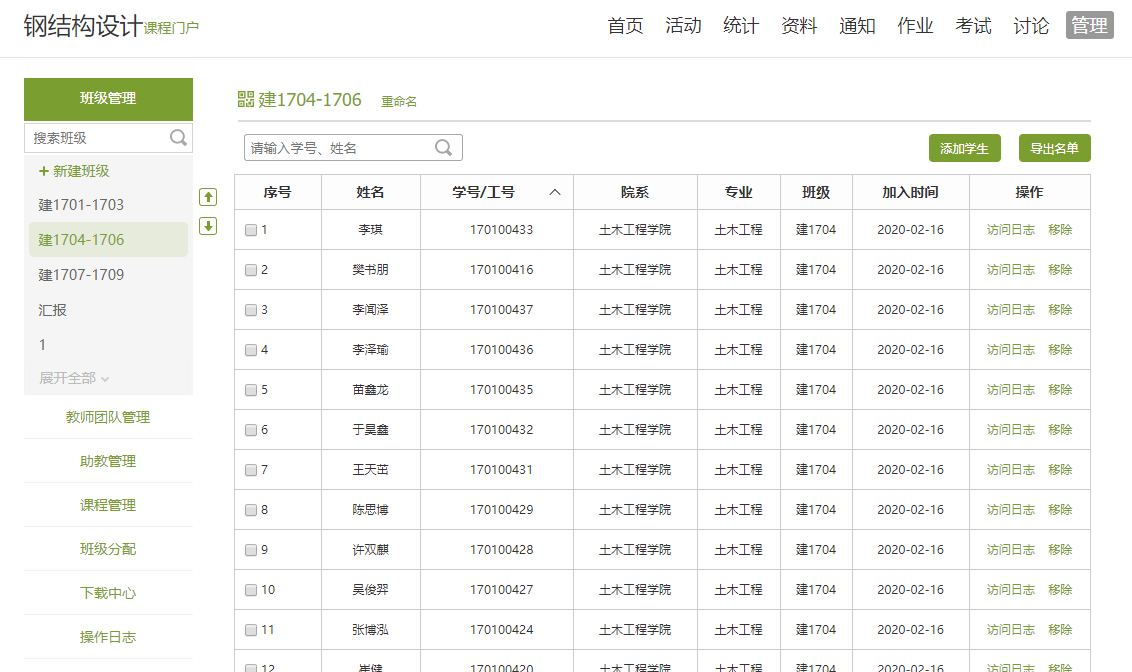Expand the class list with 展开全部

[74, 378]
